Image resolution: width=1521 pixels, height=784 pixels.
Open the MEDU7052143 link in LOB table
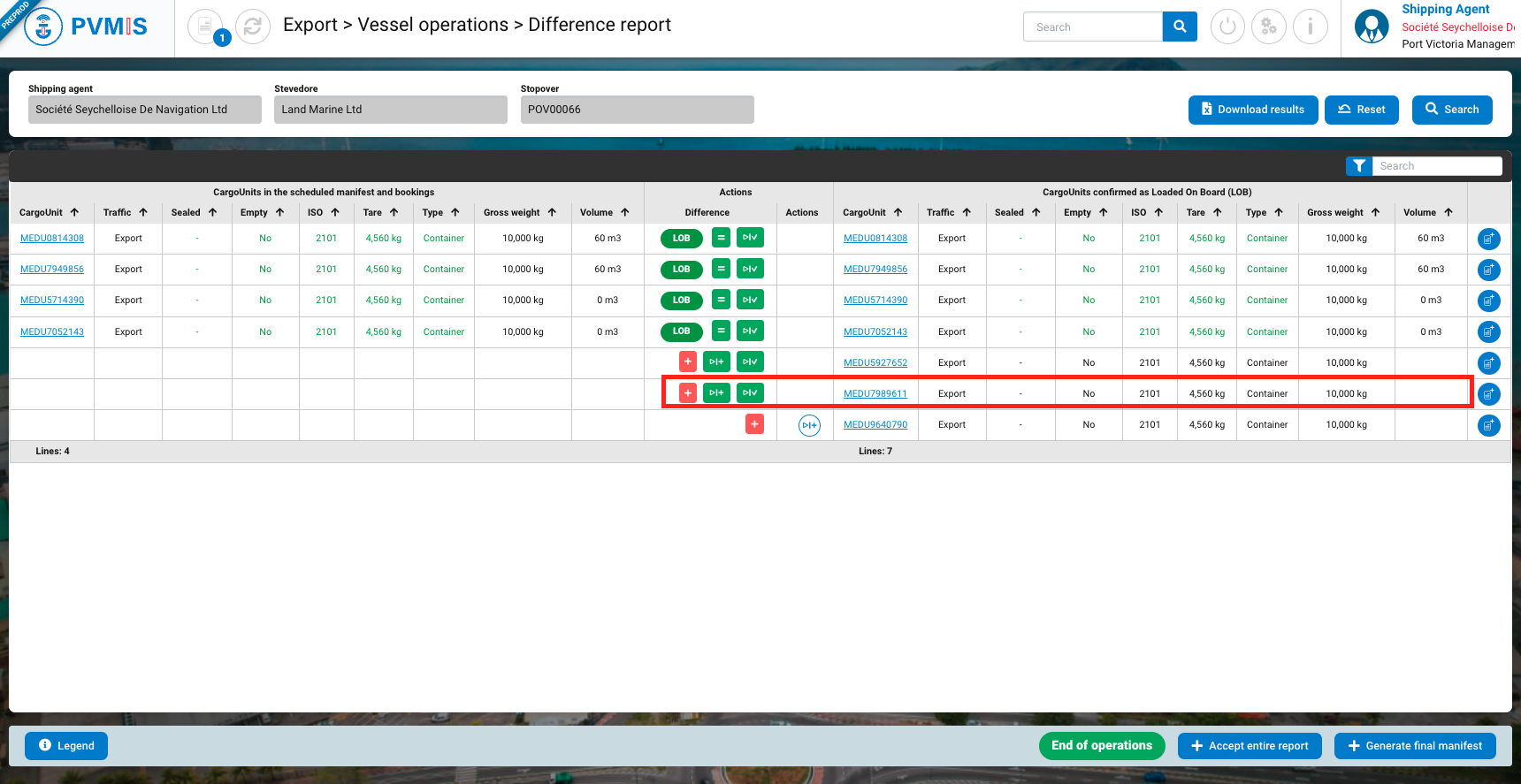875,332
